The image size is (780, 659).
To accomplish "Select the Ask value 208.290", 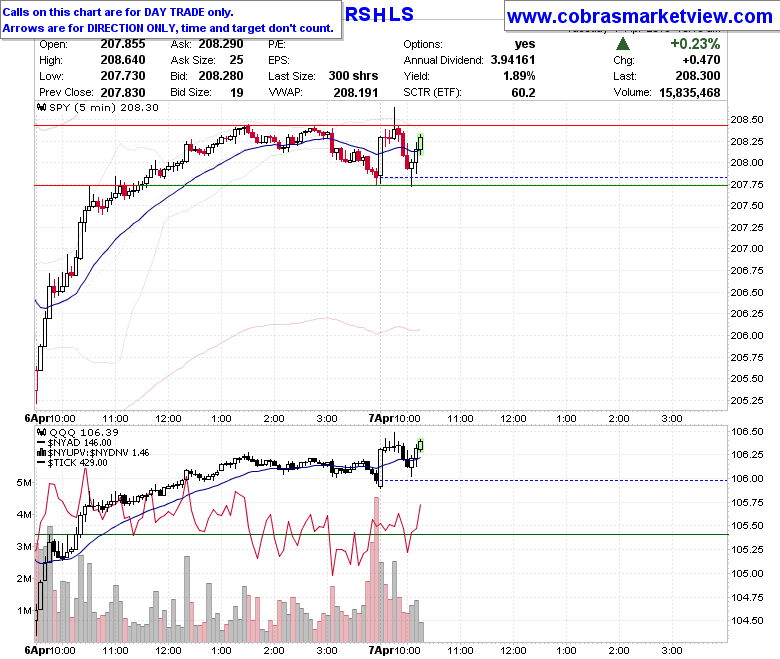I will click(221, 44).
